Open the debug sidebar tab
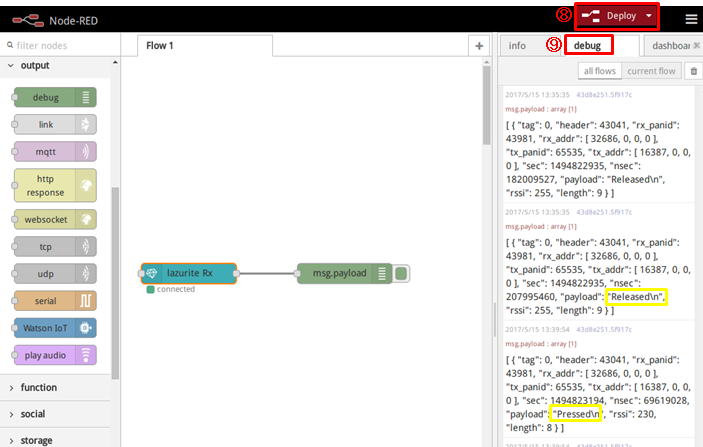Viewport: 703px width, 447px height. pyautogui.click(x=587, y=45)
